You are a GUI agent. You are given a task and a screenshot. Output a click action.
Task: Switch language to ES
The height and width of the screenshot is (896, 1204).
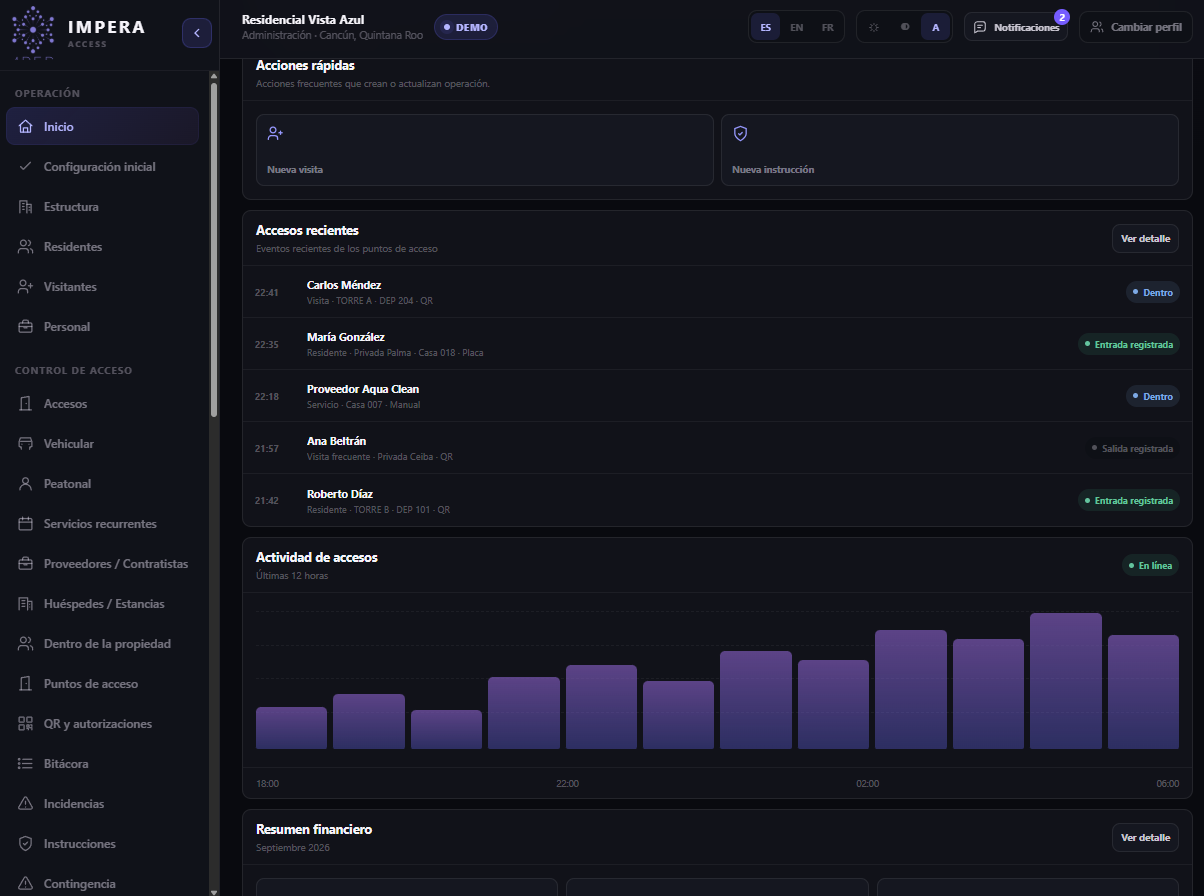click(766, 27)
